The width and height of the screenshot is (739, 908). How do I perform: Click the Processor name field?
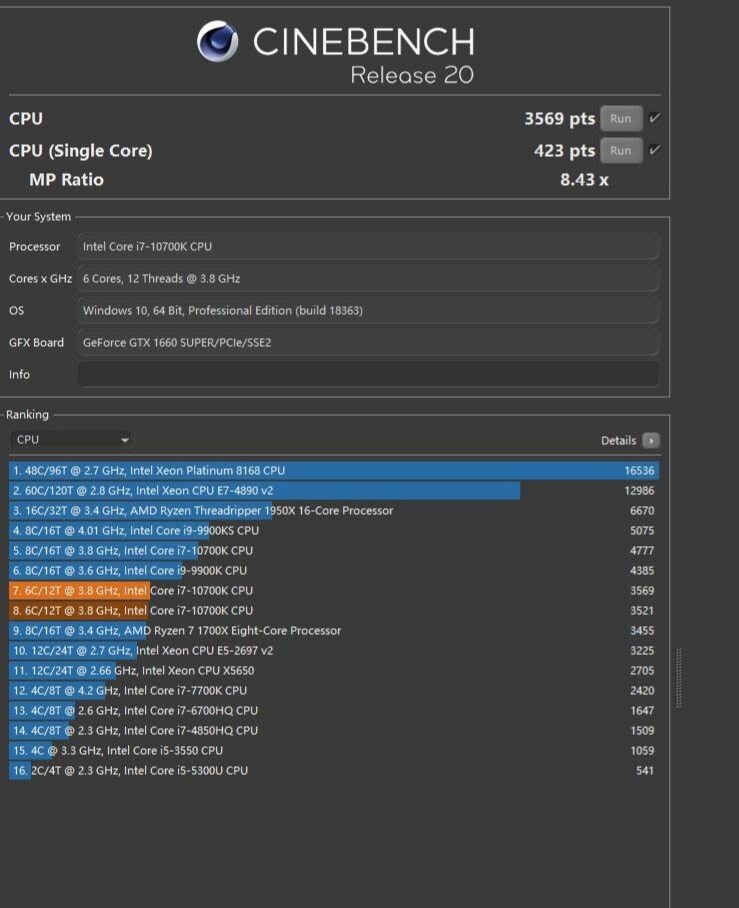[x=368, y=247]
